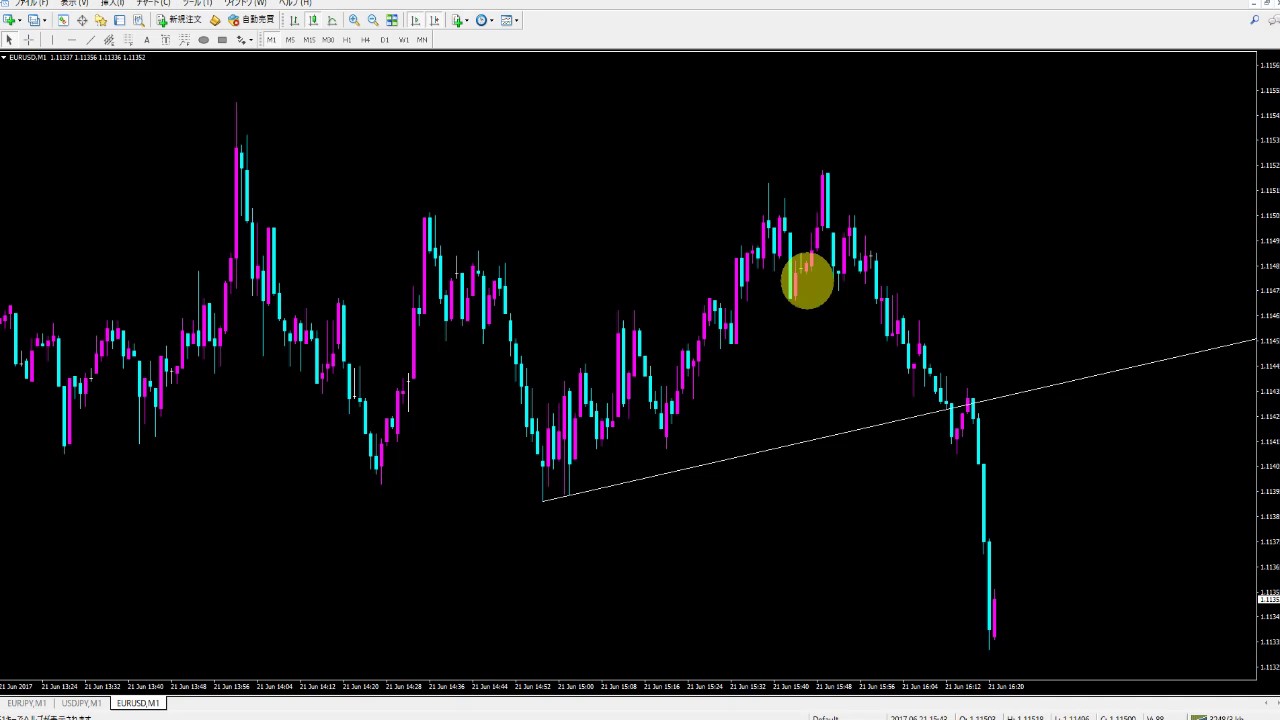This screenshot has width=1280, height=720.
Task: Open the Indicators list icon
Action: [x=457, y=20]
